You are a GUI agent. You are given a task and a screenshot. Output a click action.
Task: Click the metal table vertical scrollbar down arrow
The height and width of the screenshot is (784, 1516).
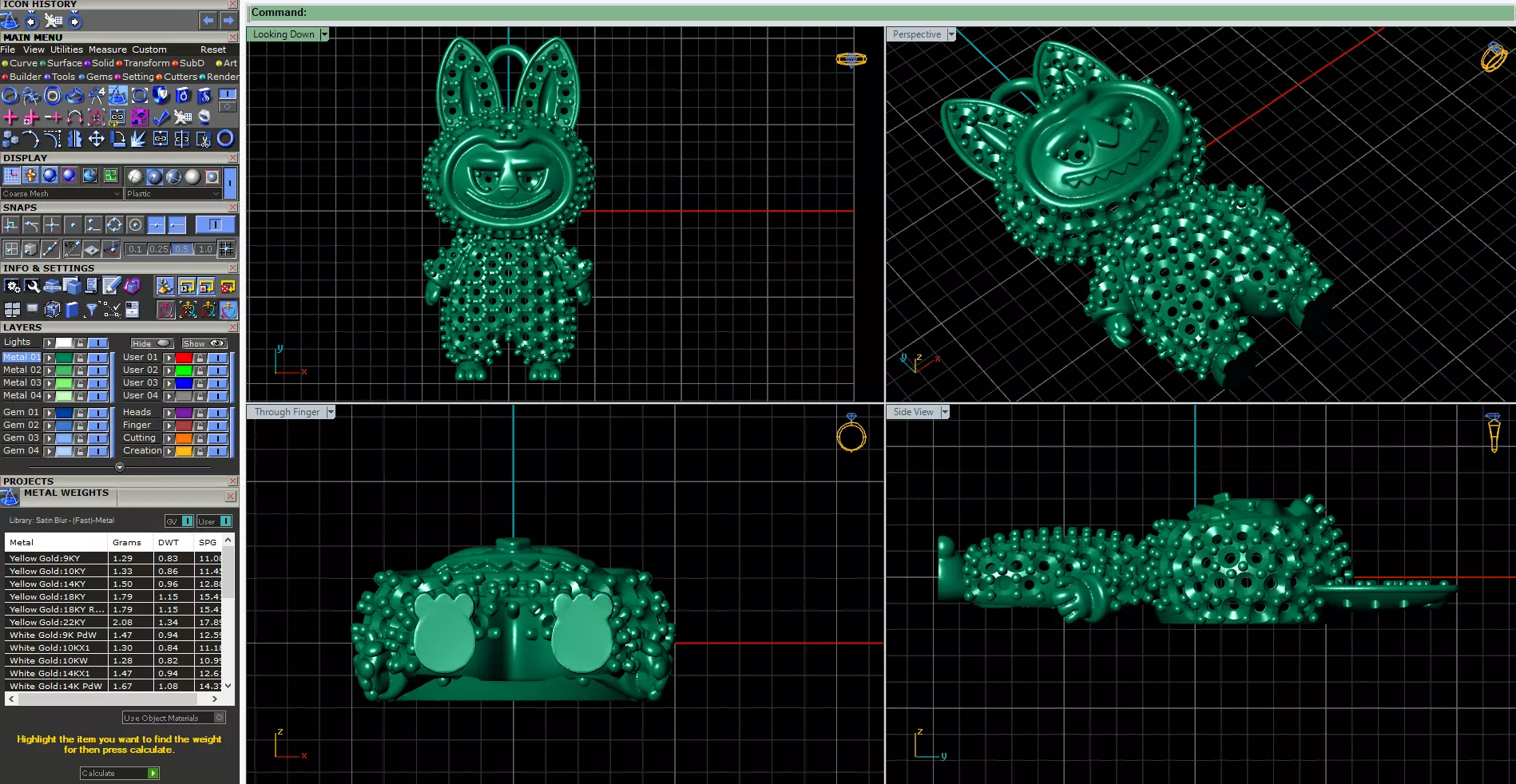(x=228, y=685)
